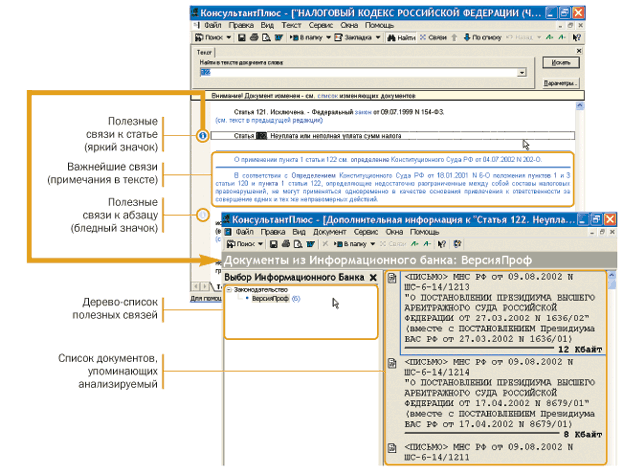Expand Поиск dropdown arrow in Налоговый кодекс toolbar
This screenshot has width=630, height=476.
tap(229, 37)
